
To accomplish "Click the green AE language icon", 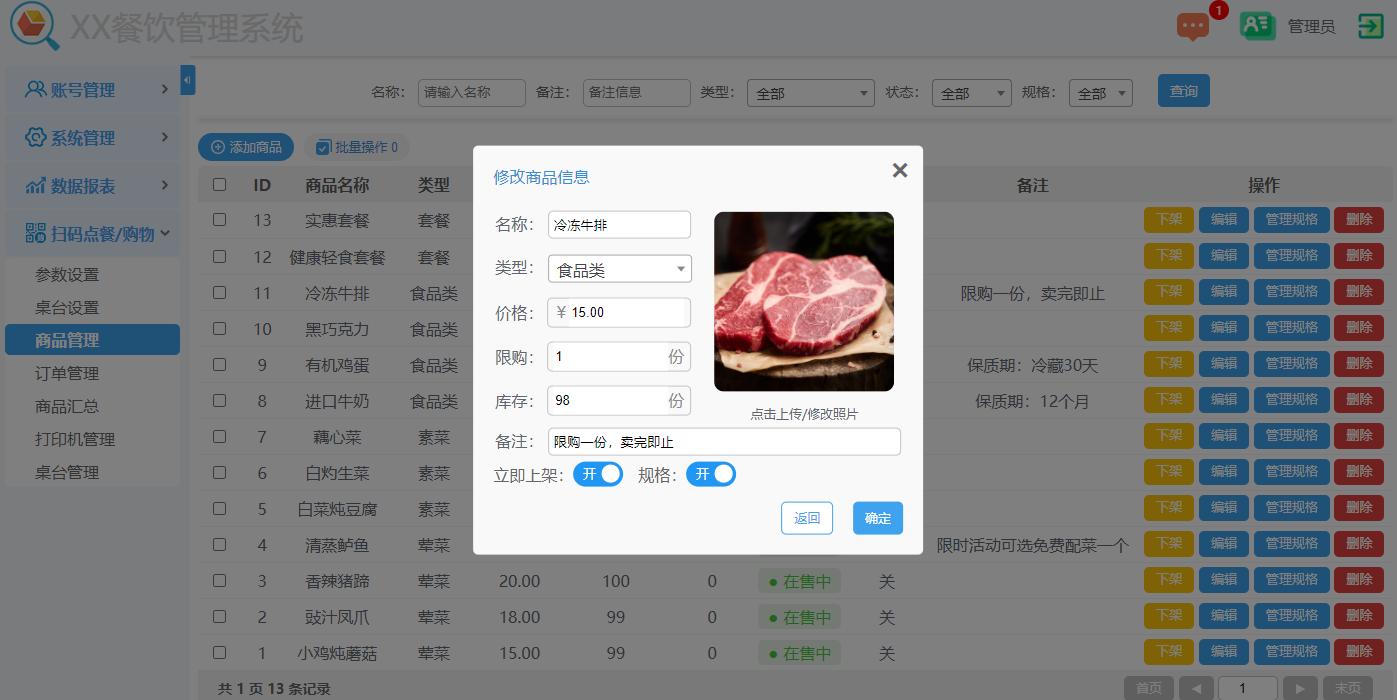I will tap(1257, 25).
